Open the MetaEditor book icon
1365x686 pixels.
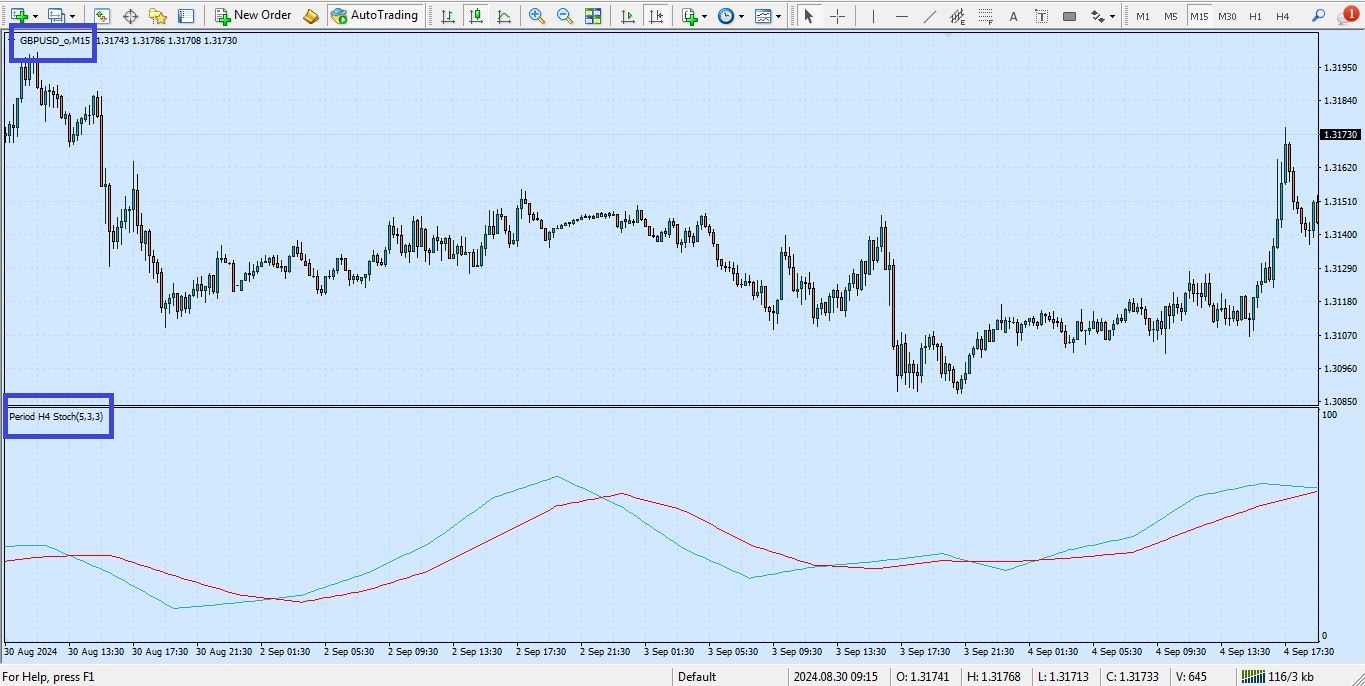(311, 16)
